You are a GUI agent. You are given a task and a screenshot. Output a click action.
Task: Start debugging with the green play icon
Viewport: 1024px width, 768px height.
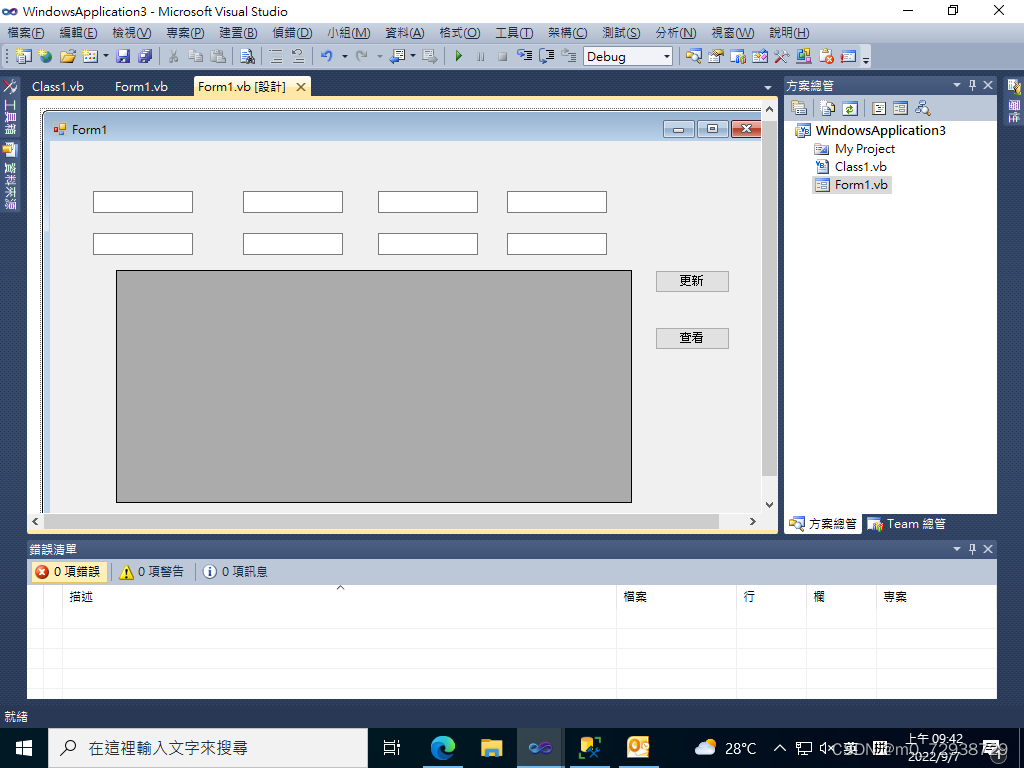click(458, 56)
